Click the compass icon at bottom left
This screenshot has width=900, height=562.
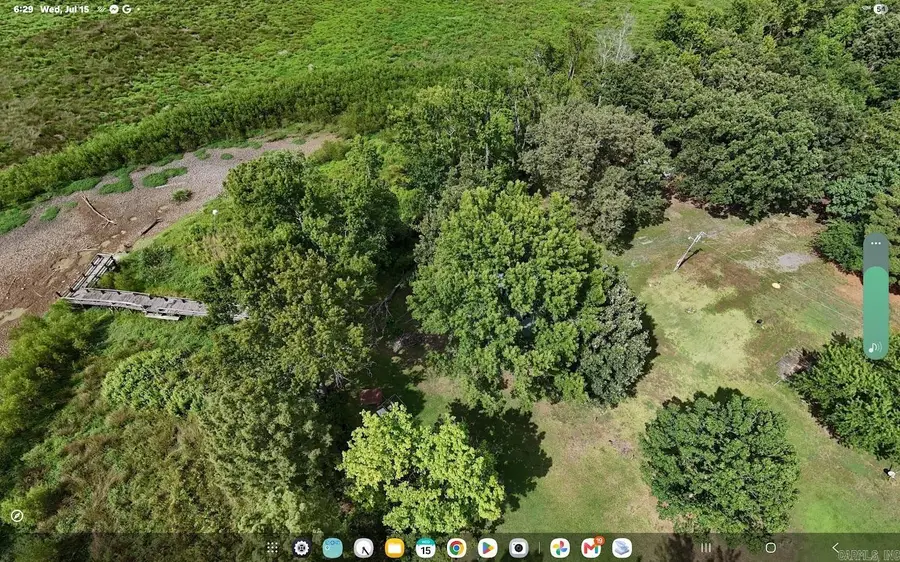pyautogui.click(x=17, y=516)
